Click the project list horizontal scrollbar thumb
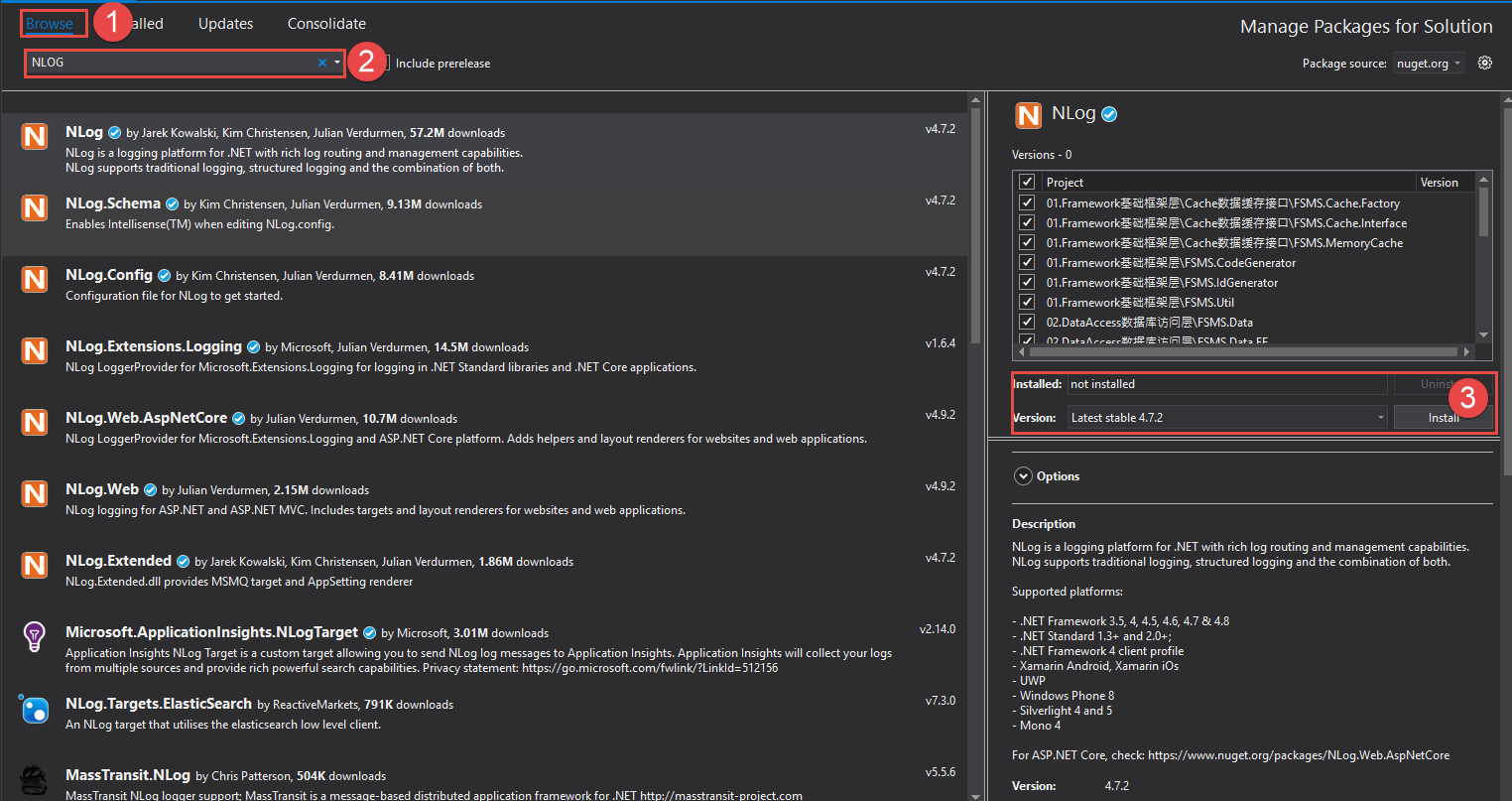 (x=1245, y=351)
